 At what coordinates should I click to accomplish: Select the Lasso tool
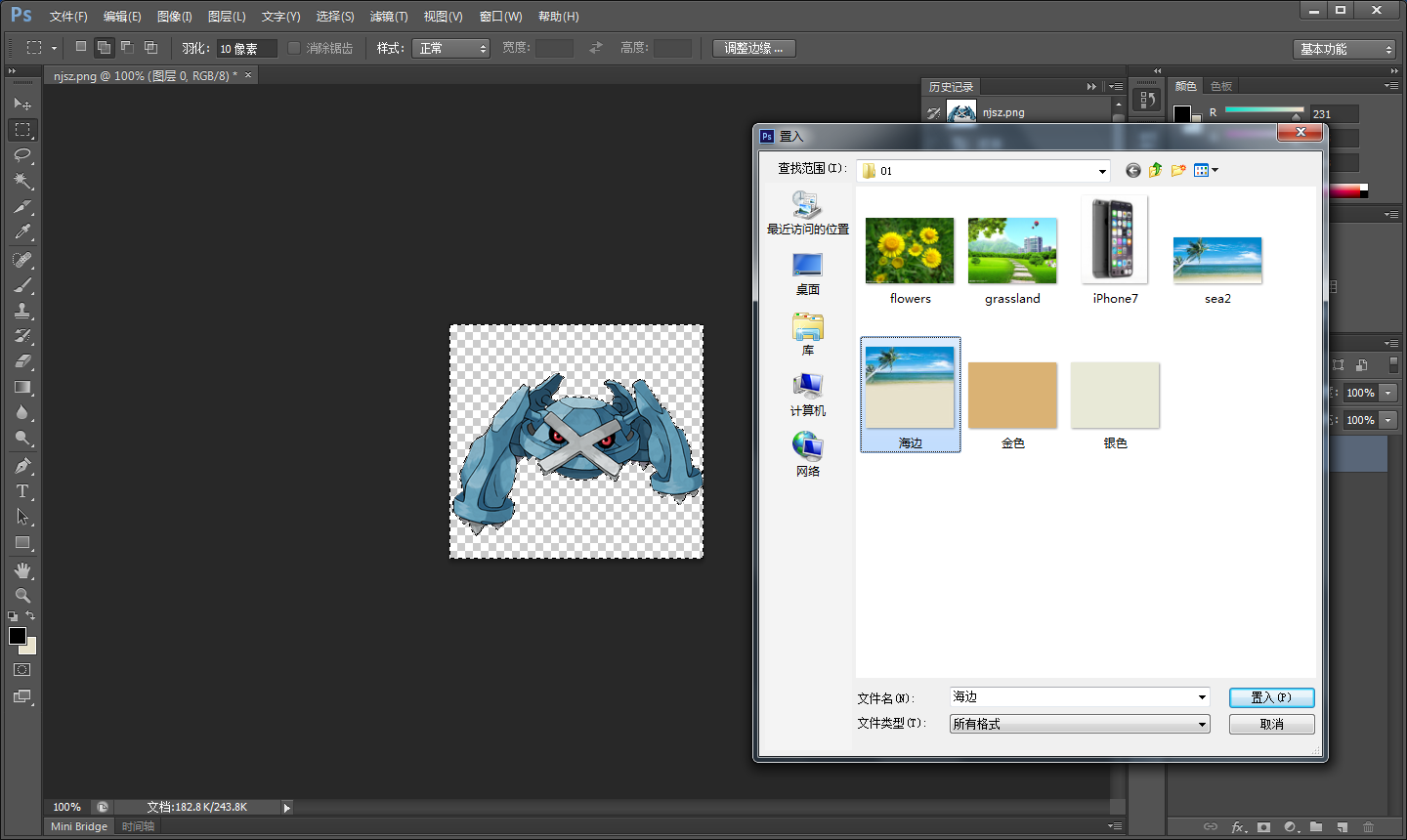(x=22, y=155)
